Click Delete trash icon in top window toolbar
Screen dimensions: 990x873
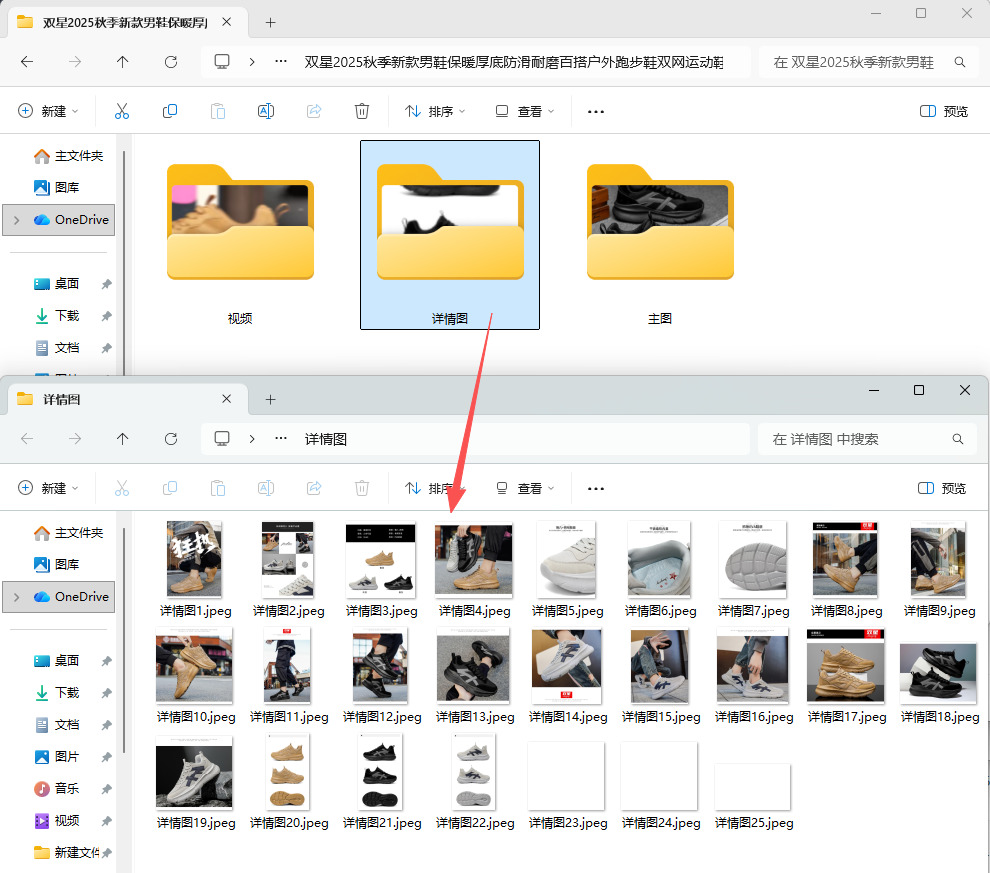[x=362, y=112]
